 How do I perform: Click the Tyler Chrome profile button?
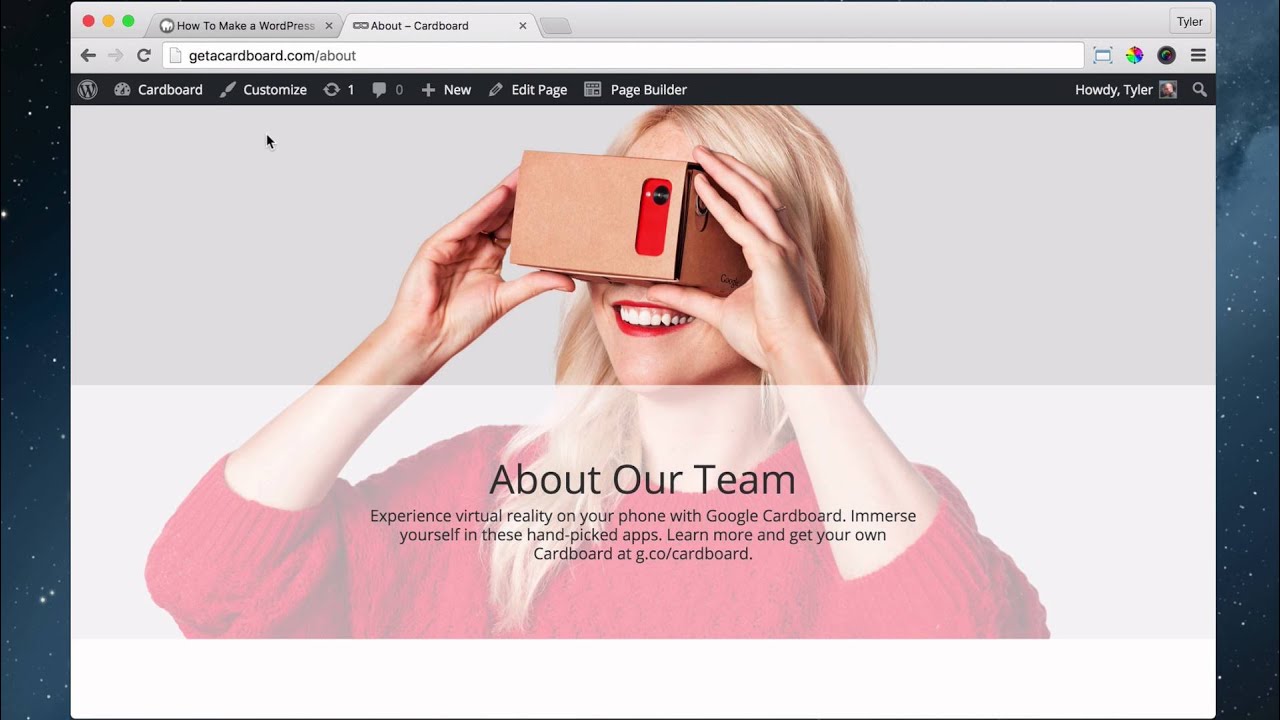(x=1190, y=22)
